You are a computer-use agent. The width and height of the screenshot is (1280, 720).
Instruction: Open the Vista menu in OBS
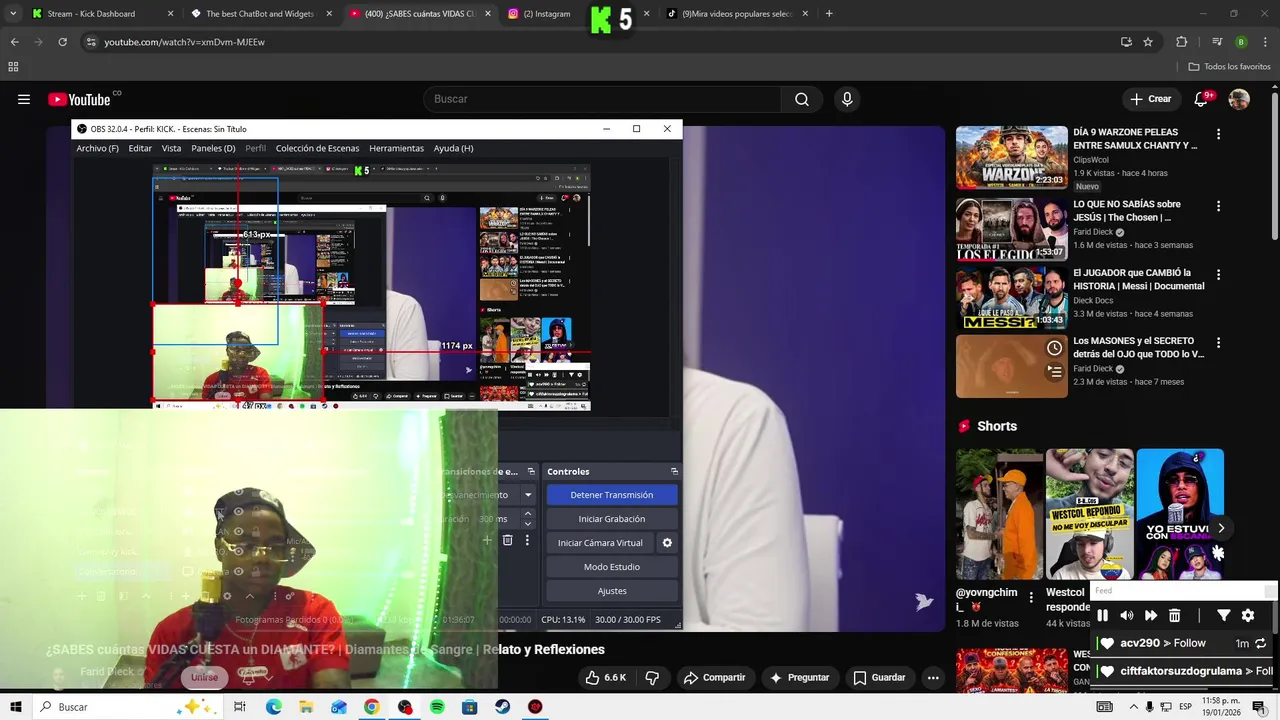point(171,148)
